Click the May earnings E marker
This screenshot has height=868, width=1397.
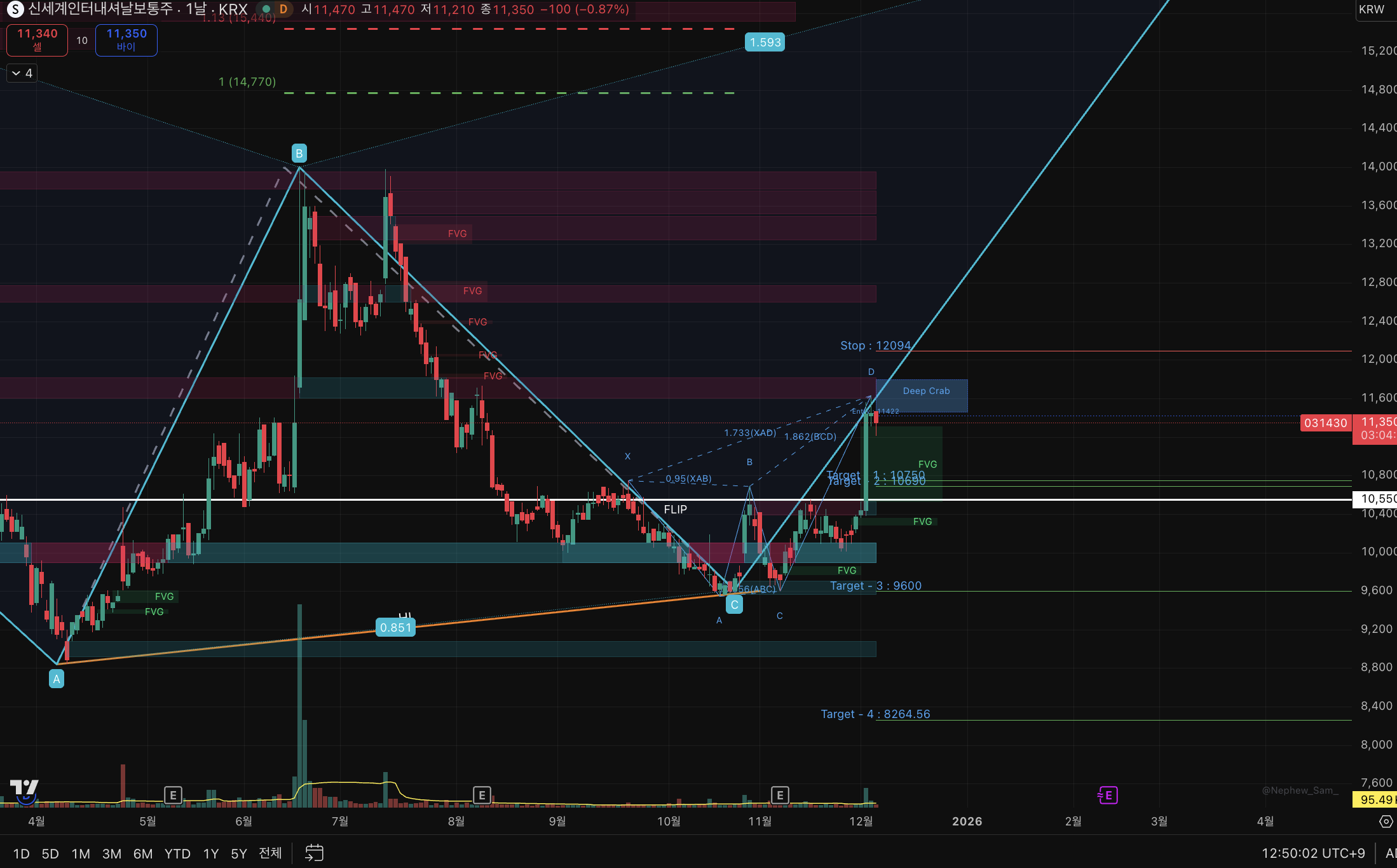coord(173,795)
